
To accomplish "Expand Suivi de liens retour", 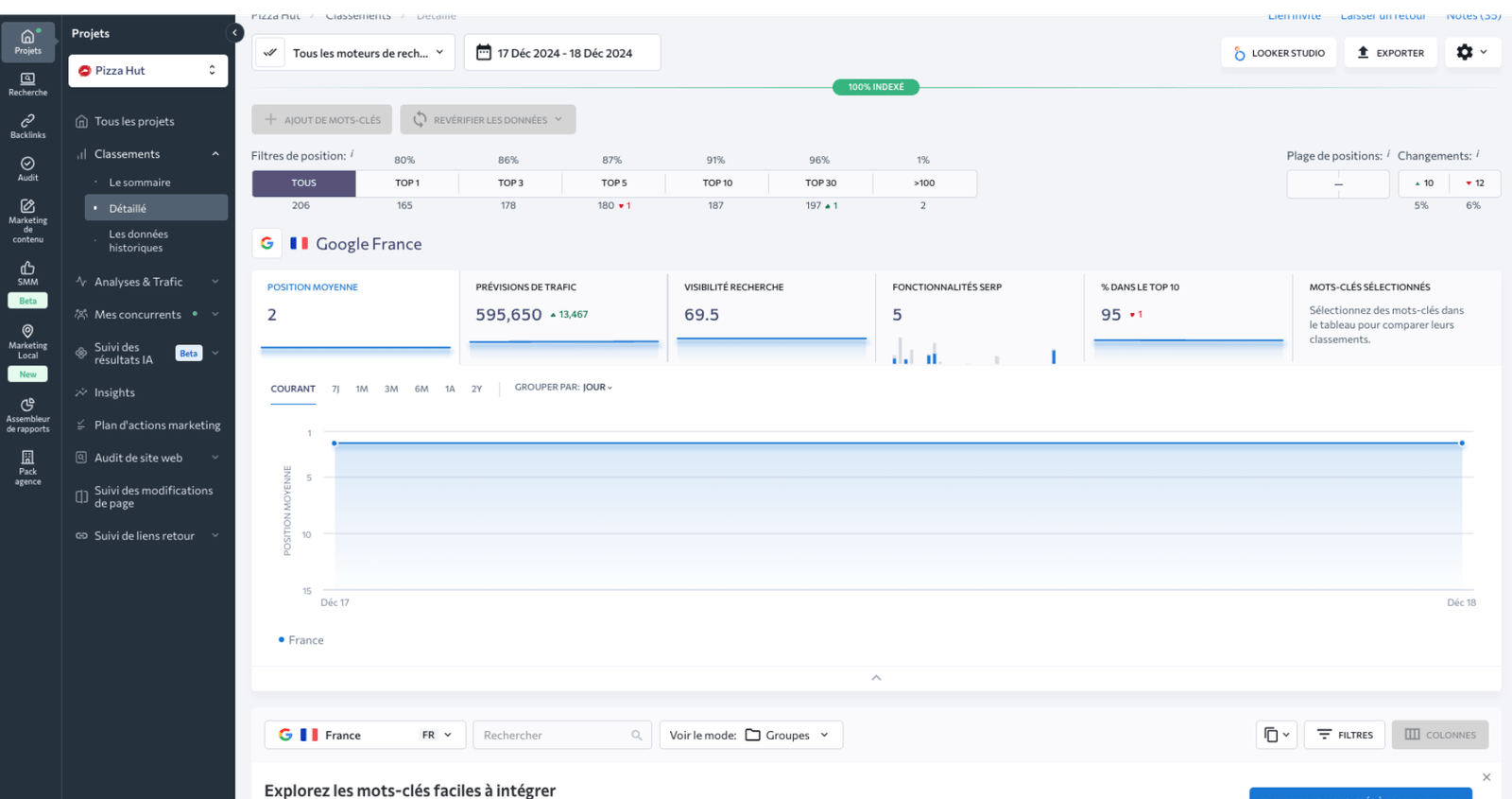I will tap(215, 536).
